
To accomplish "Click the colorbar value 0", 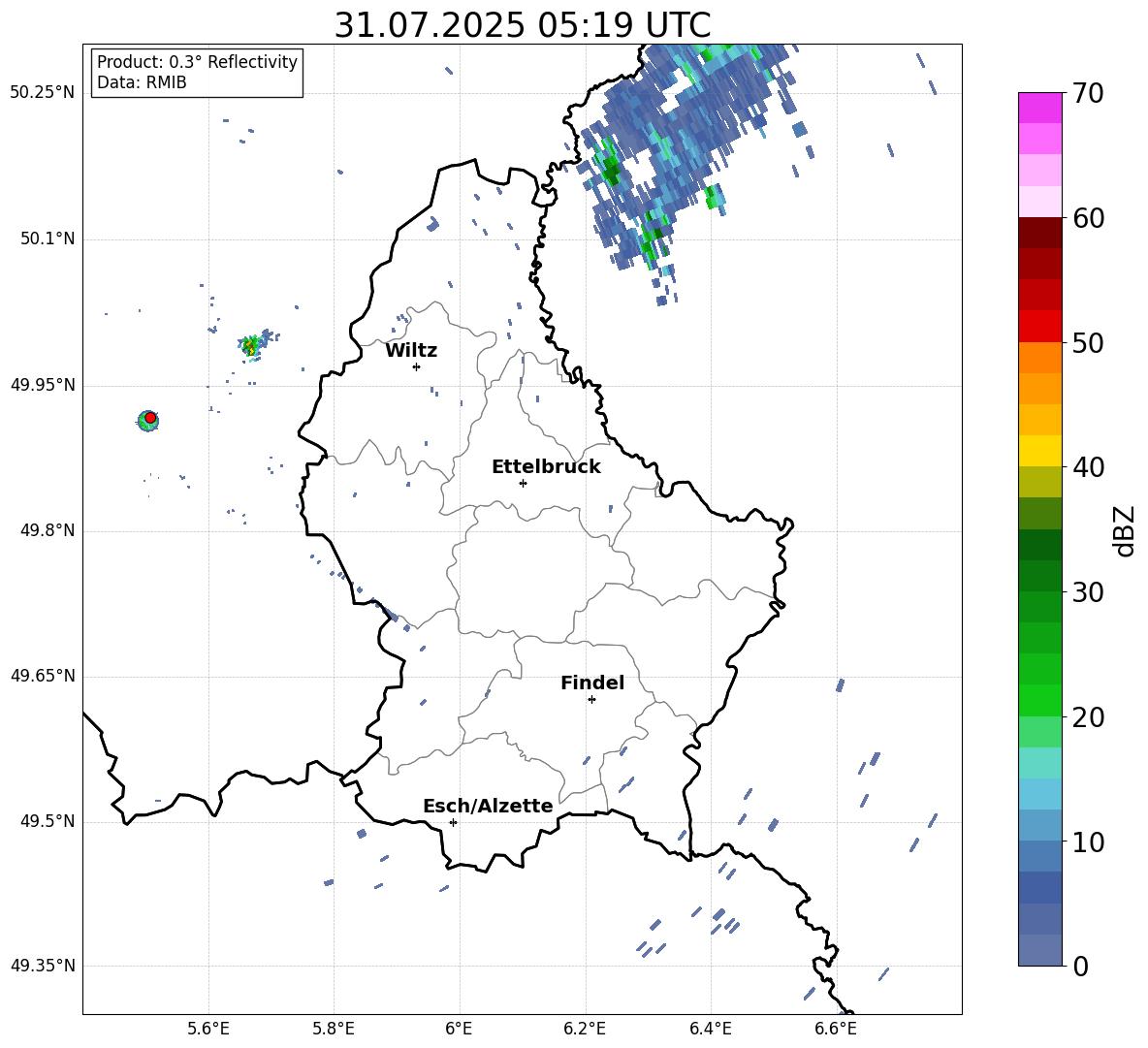I will pos(1081,966).
